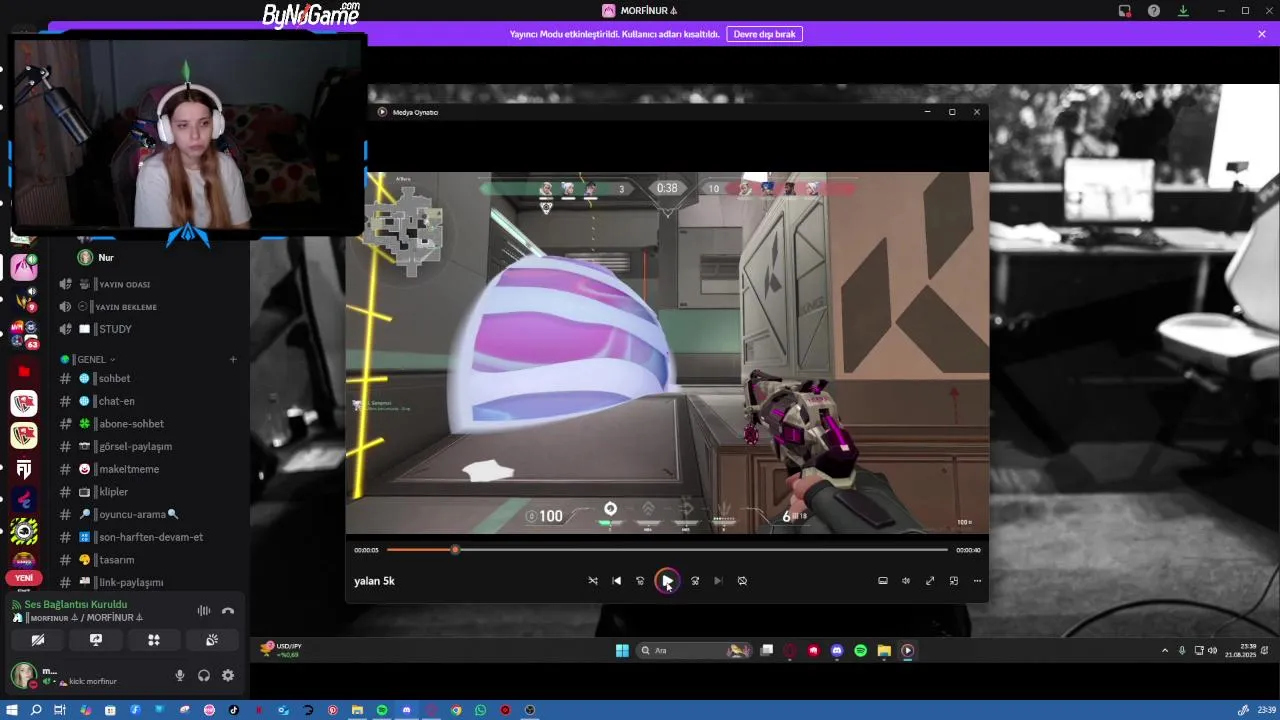1280x720 pixels.
Task: Open Discord user settings gear
Action: pyautogui.click(x=228, y=676)
